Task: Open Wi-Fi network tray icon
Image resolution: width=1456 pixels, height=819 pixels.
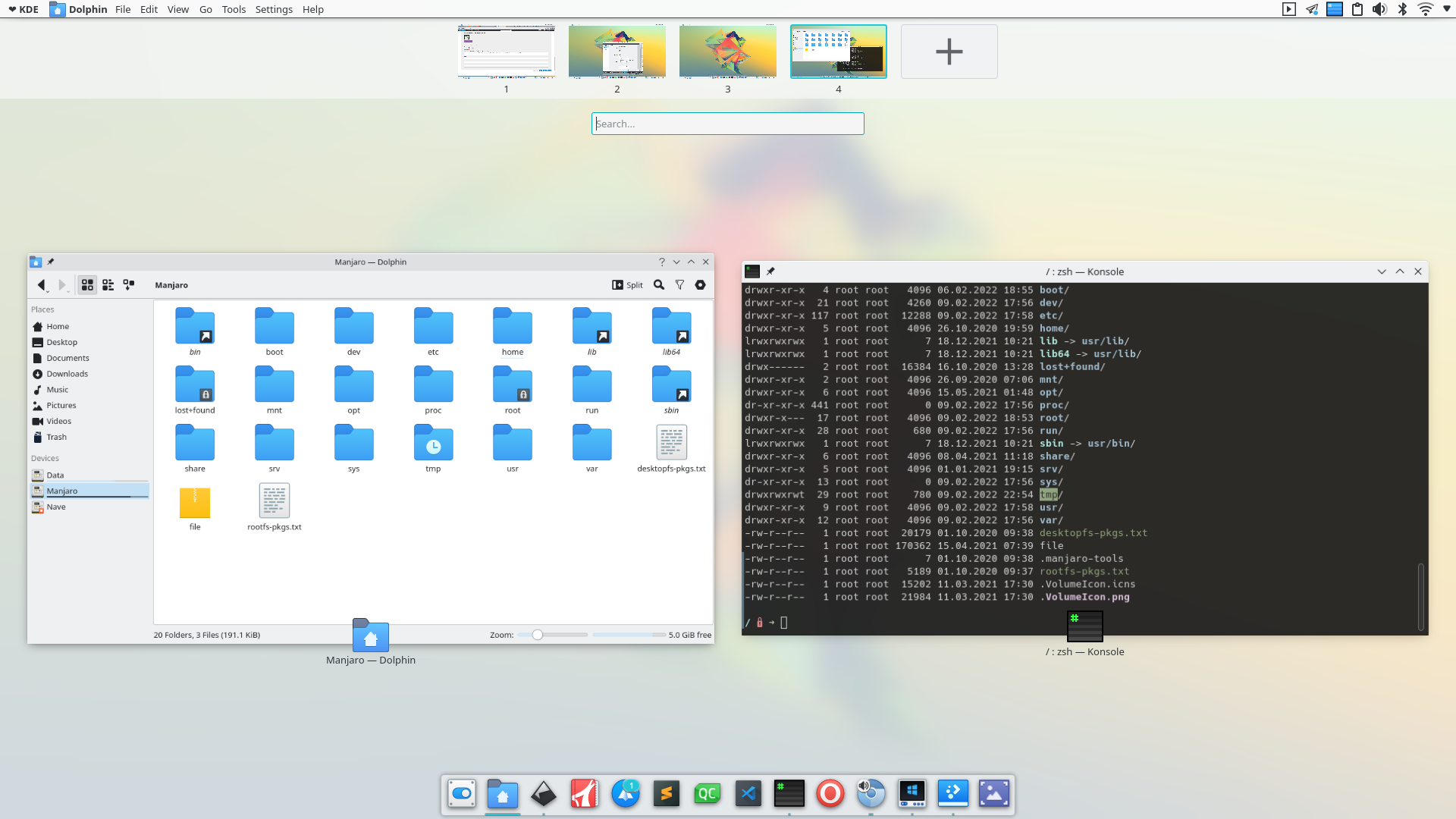Action: coord(1426,9)
